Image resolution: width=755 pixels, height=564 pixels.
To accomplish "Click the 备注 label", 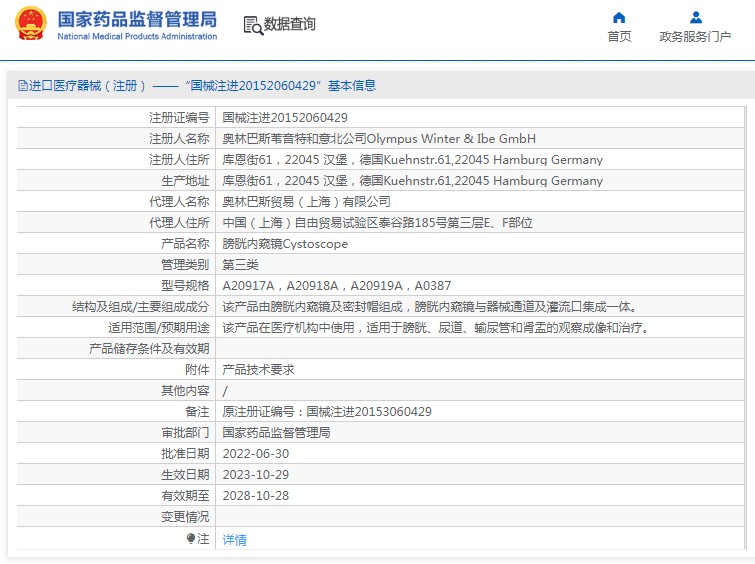I will [197, 412].
